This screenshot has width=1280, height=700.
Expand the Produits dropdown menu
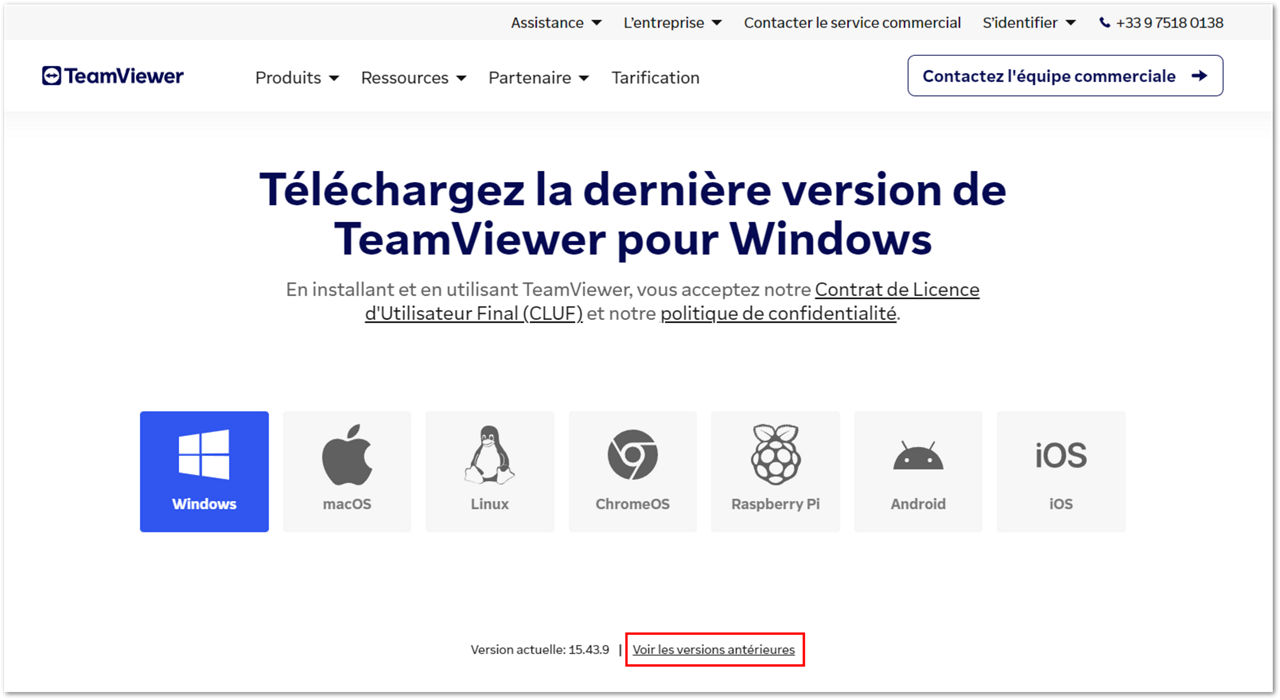click(297, 77)
